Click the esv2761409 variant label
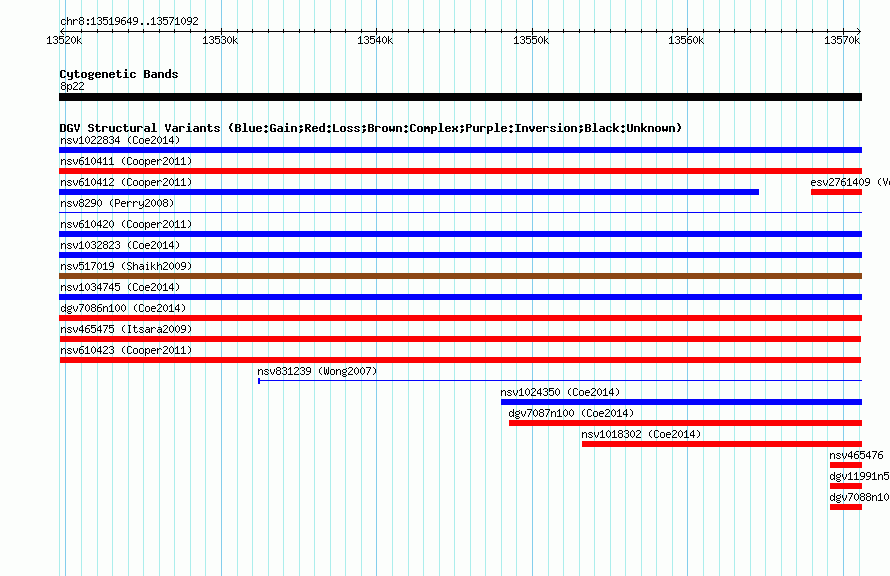The height and width of the screenshot is (576, 890). pos(850,182)
